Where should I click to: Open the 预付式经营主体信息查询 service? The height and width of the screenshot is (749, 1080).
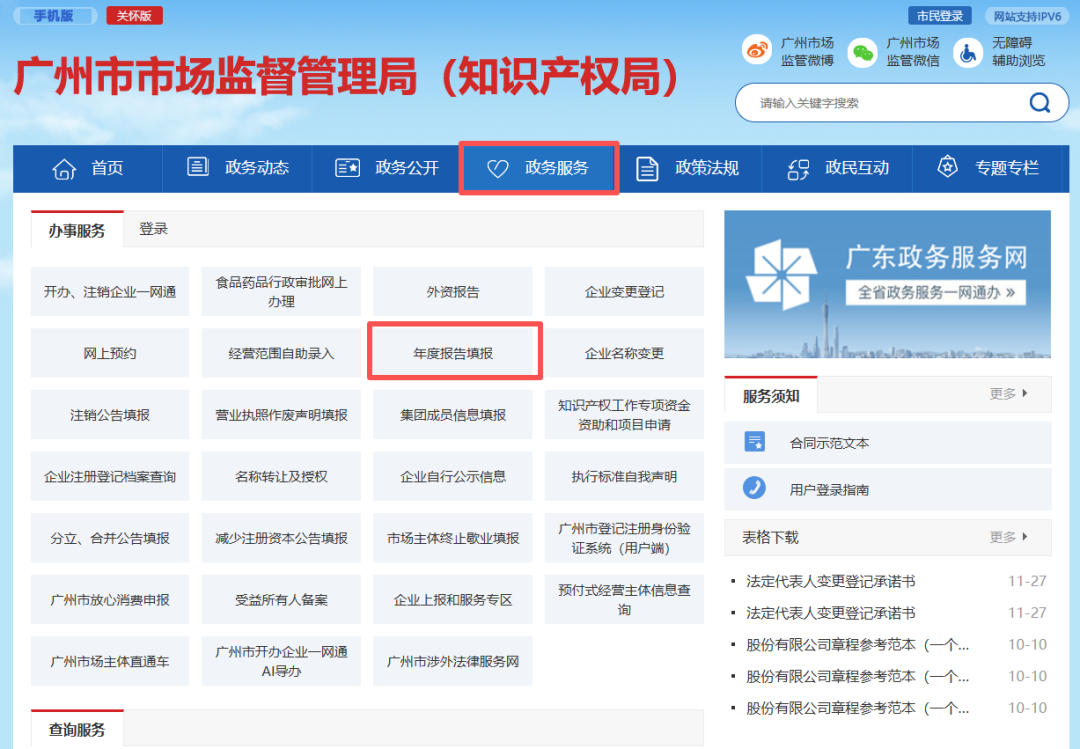tap(624, 599)
